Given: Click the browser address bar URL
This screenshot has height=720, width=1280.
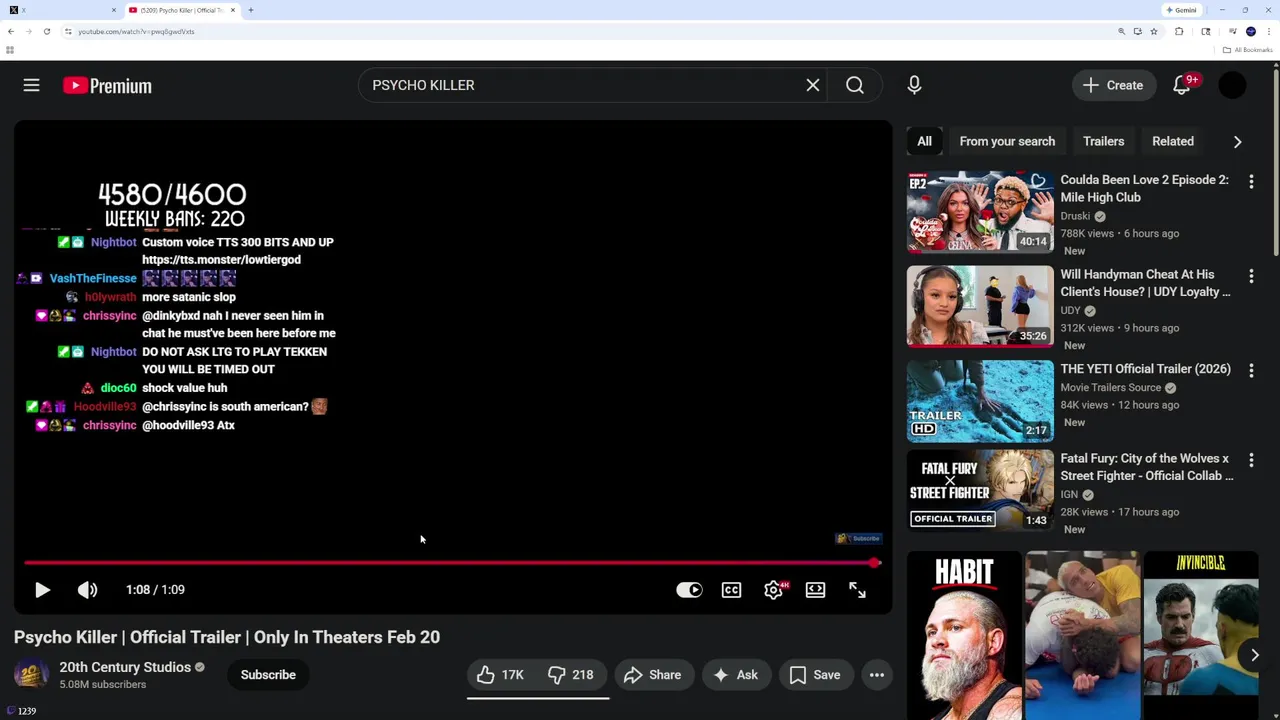Looking at the screenshot, I should click(136, 31).
